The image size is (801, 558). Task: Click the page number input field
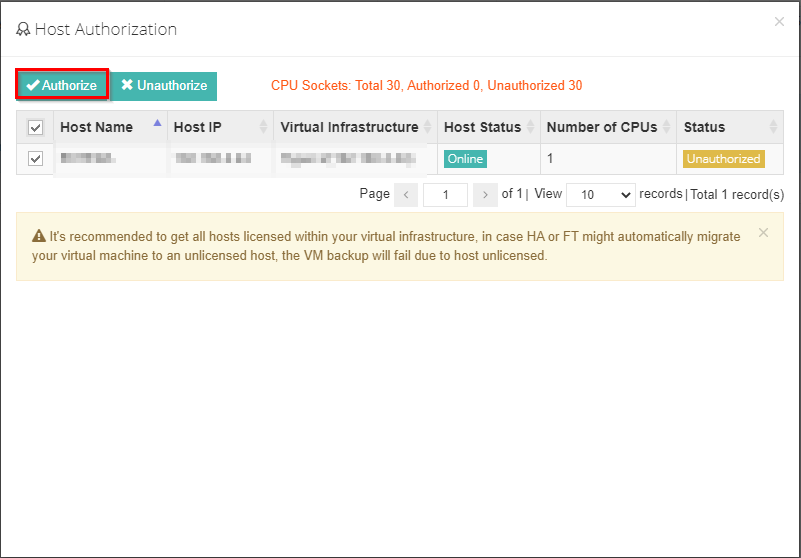445,195
